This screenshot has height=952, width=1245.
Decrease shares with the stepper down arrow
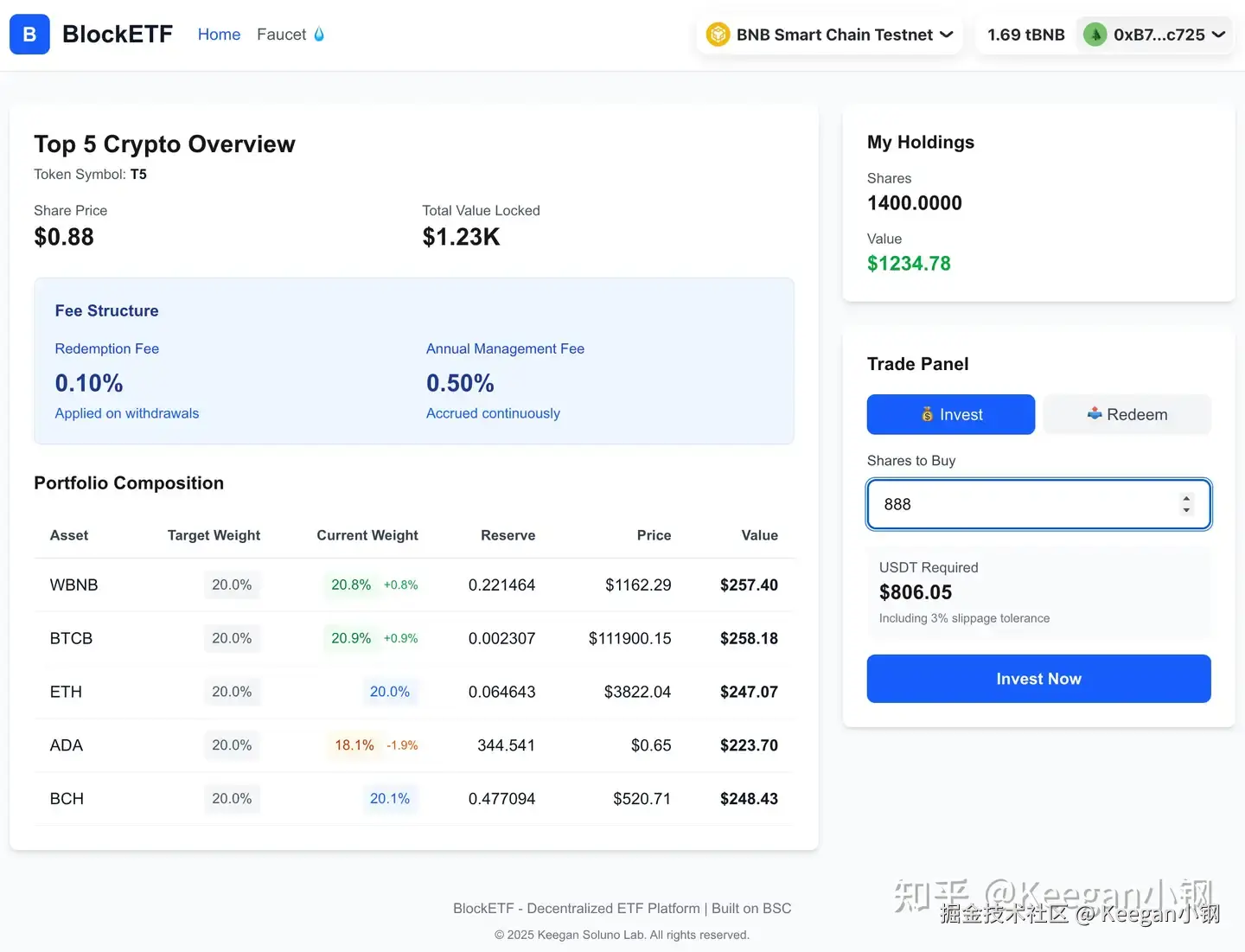point(1186,510)
